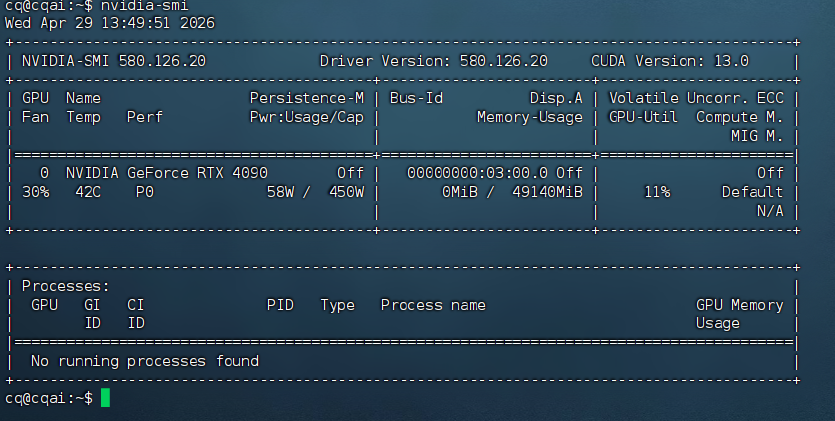
Task: Click the "GPU-Util" header
Action: click(x=643, y=117)
